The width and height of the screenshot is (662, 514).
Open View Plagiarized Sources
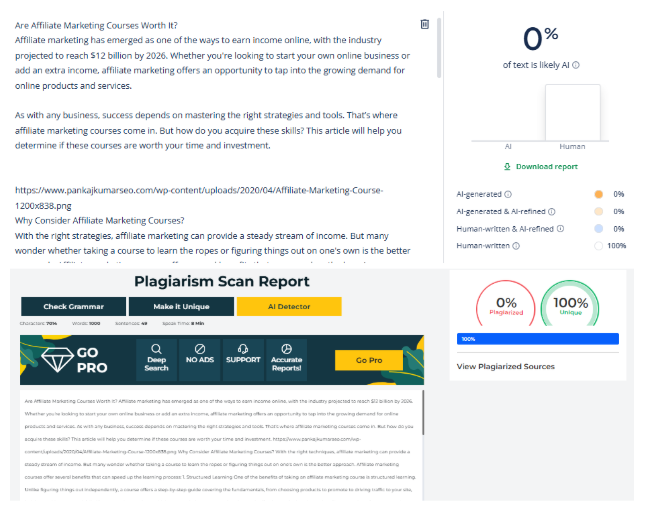point(505,367)
